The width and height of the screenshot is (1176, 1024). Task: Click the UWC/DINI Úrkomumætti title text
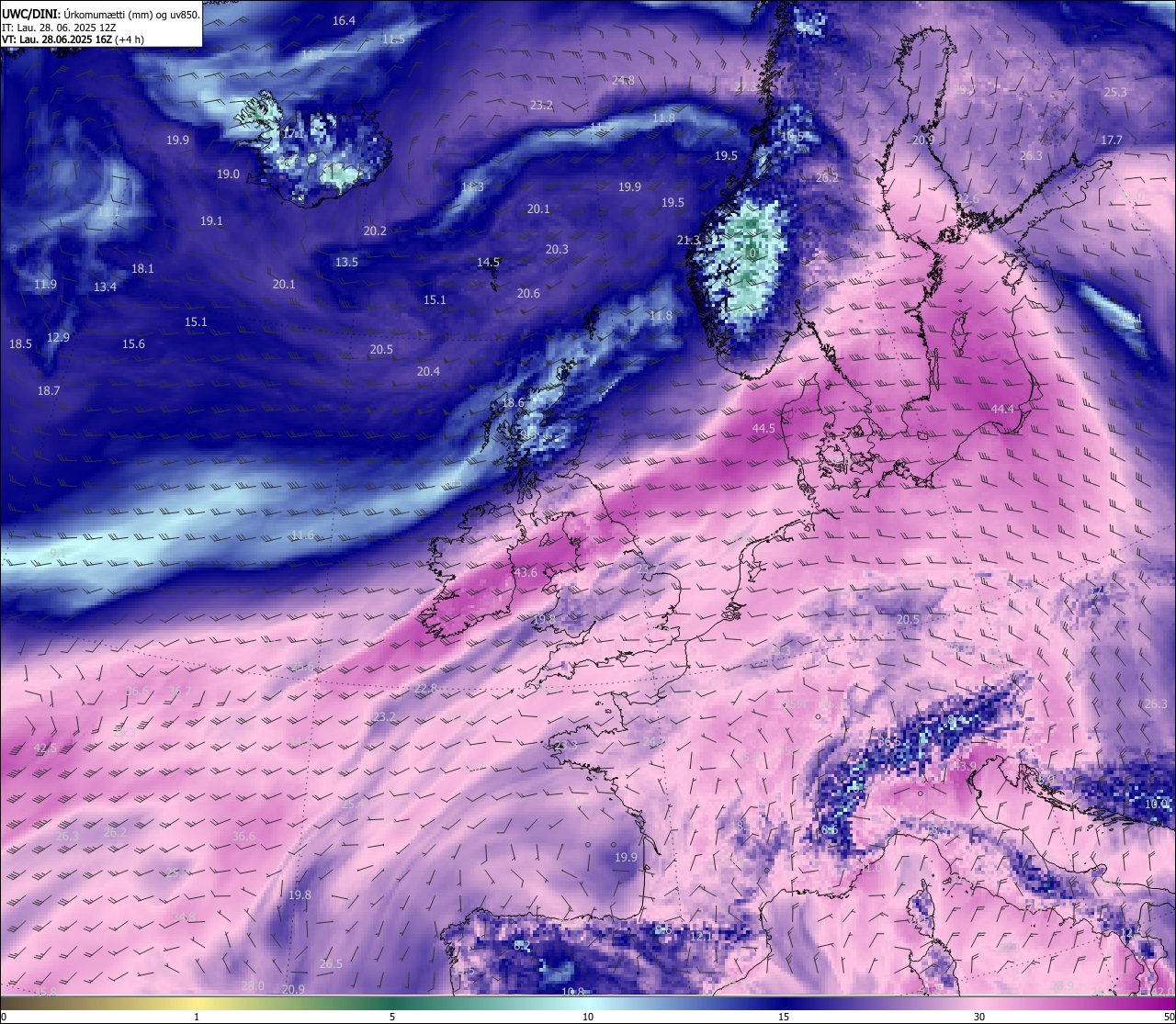pos(100,14)
